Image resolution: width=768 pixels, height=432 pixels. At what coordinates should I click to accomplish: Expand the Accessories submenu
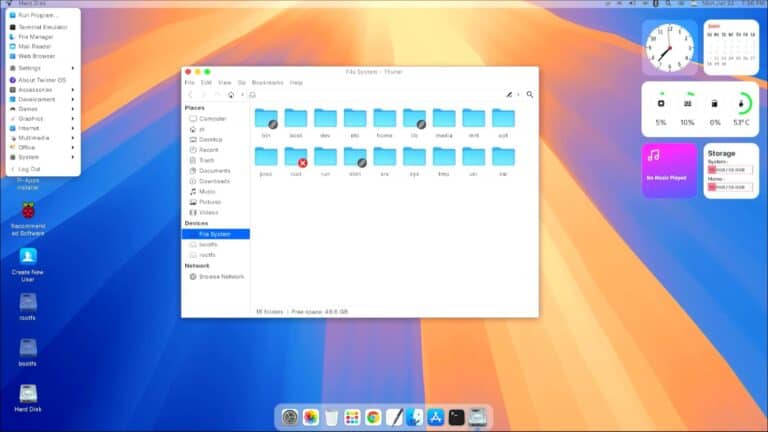43,90
